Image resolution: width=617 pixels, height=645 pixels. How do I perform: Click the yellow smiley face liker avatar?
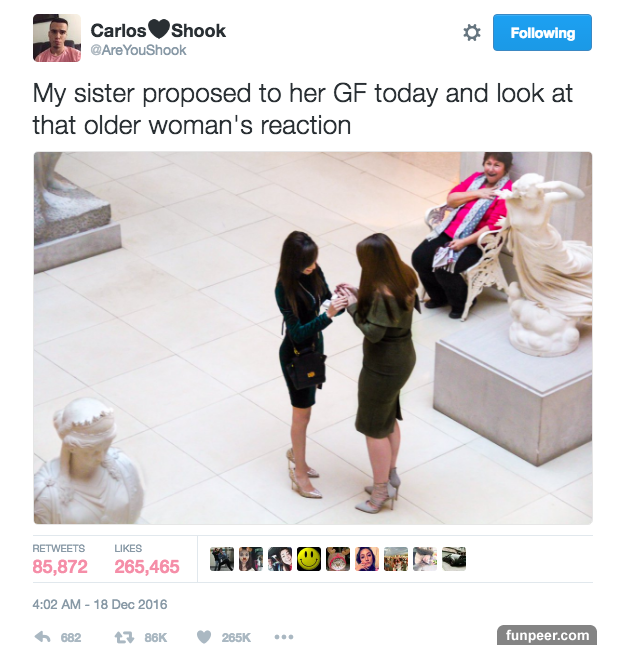click(309, 559)
